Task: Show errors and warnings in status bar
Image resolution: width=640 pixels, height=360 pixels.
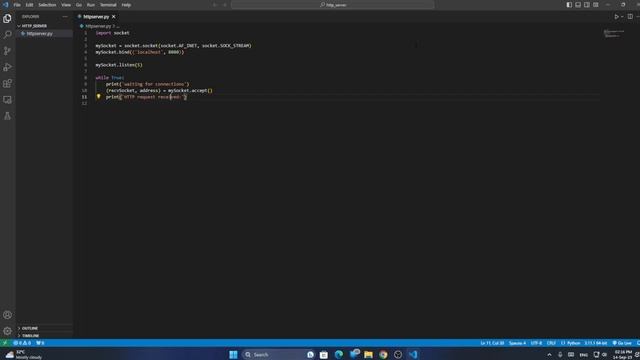Action: coord(22,343)
